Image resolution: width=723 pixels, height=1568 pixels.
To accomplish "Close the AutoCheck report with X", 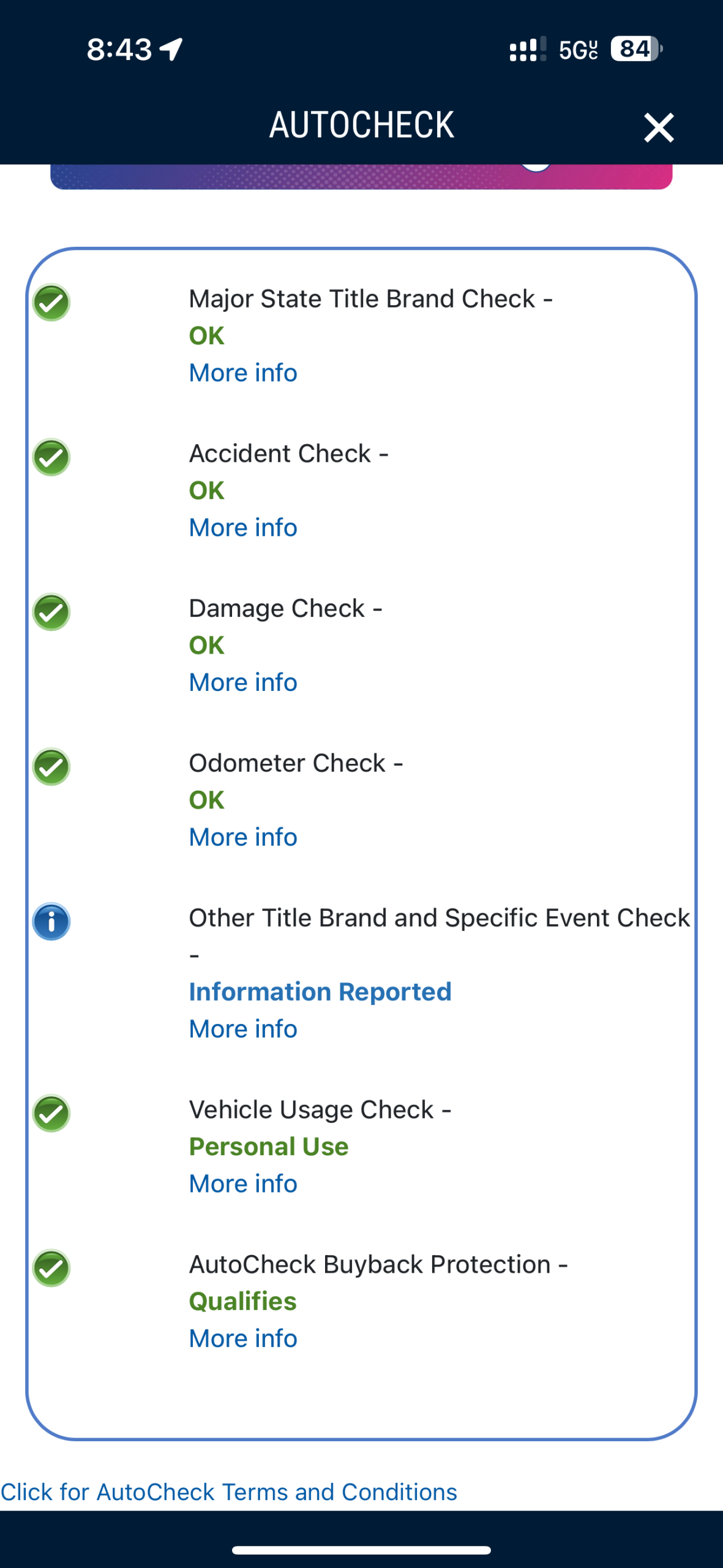I will [659, 127].
